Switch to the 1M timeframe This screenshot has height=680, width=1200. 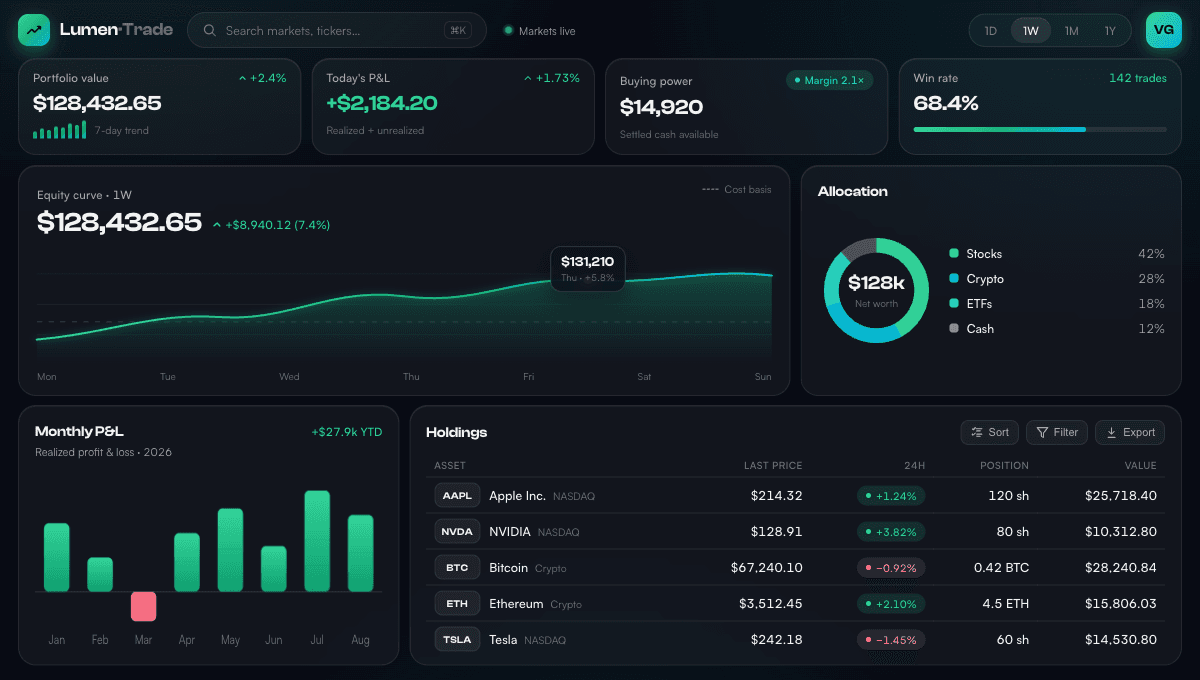coord(1071,30)
